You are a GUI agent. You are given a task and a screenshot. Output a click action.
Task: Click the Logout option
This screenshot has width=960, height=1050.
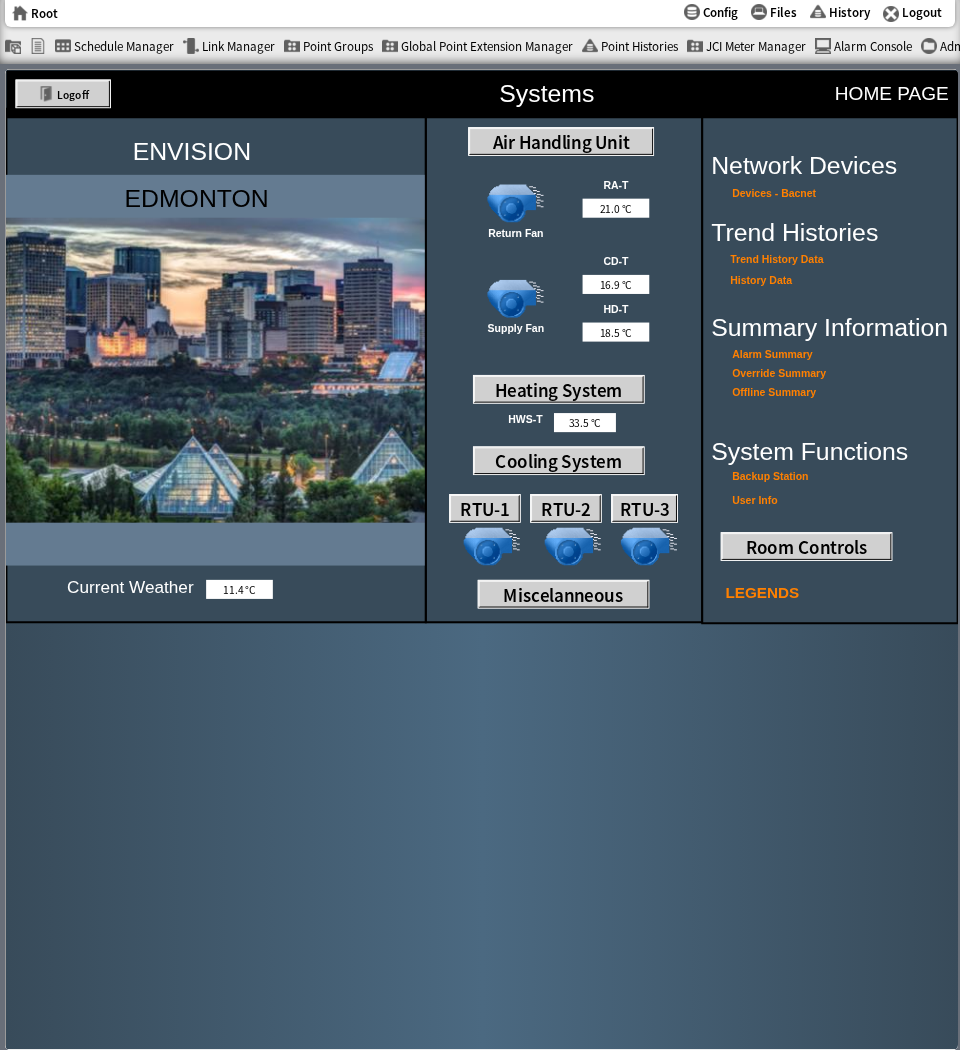(x=912, y=13)
